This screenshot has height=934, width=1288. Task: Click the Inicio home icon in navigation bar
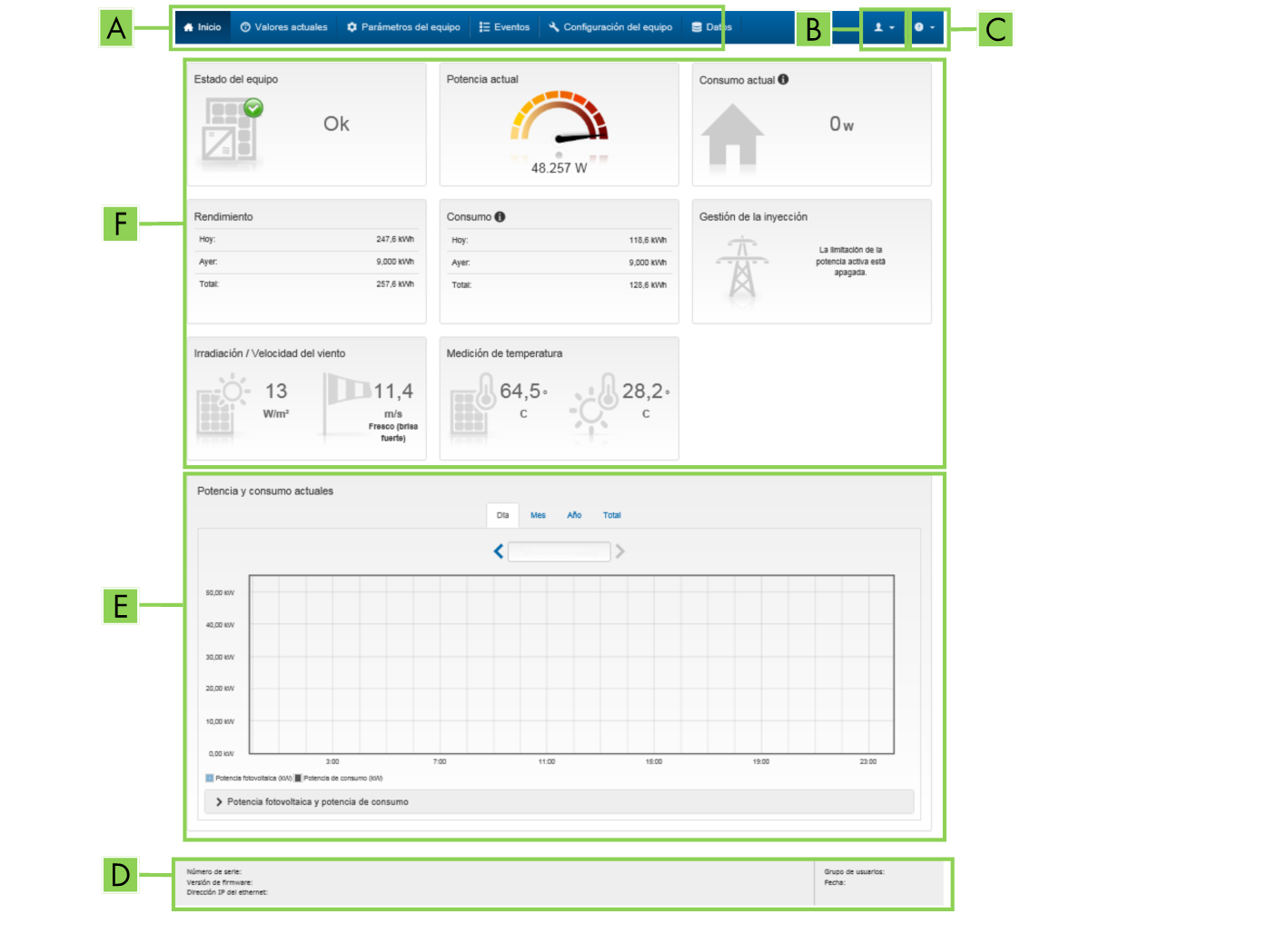click(x=189, y=27)
